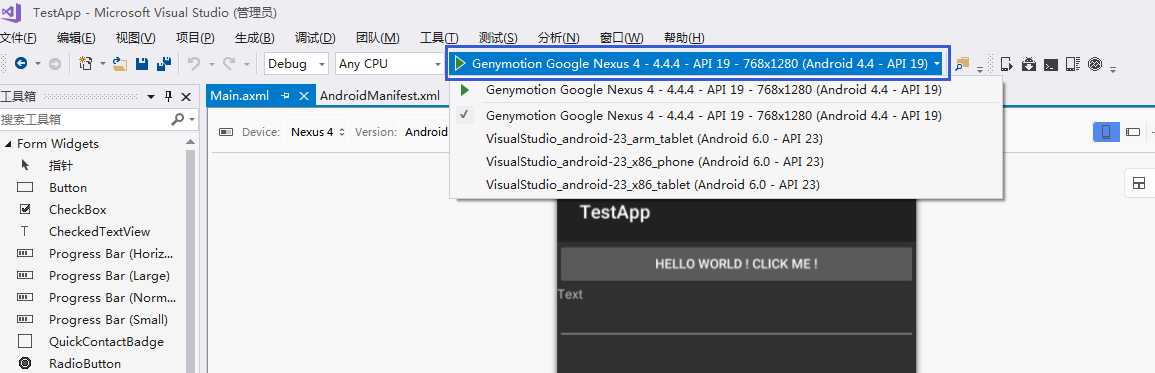1155x373 pixels.
Task: Open the toolbox window options dropdown arrow
Action: (x=152, y=97)
